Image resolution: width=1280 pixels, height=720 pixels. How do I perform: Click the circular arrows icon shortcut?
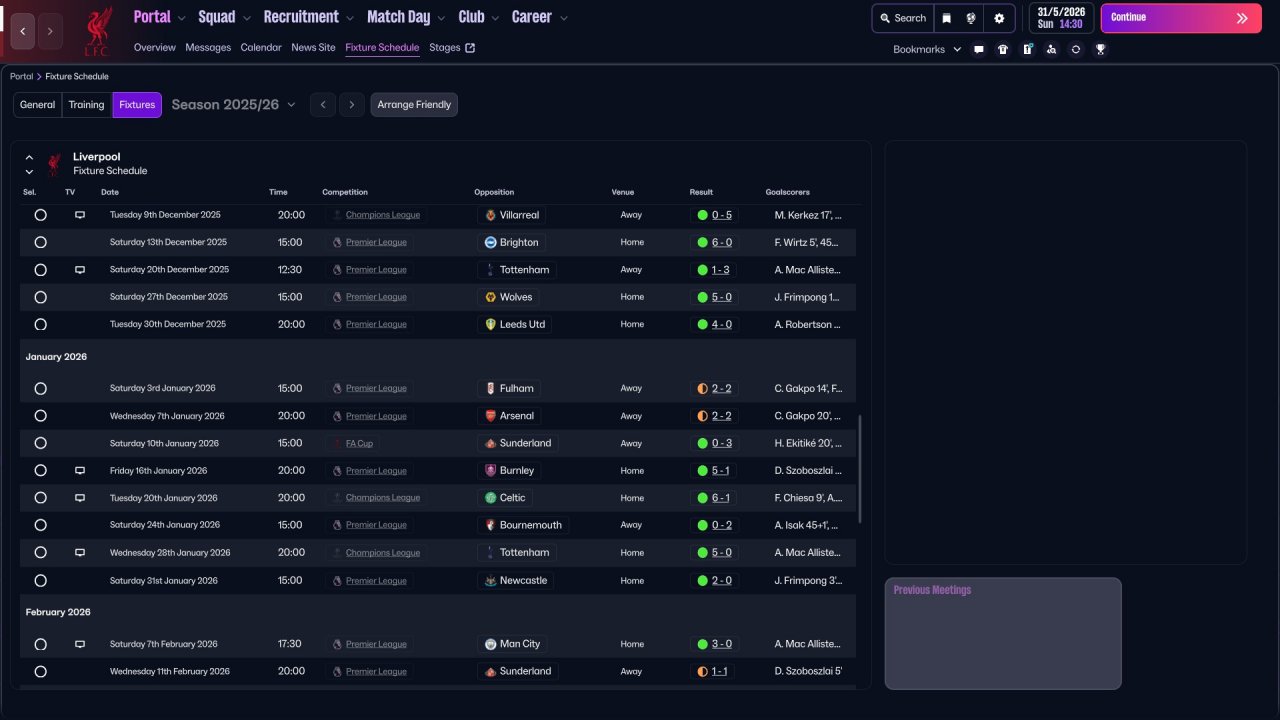(x=1076, y=49)
